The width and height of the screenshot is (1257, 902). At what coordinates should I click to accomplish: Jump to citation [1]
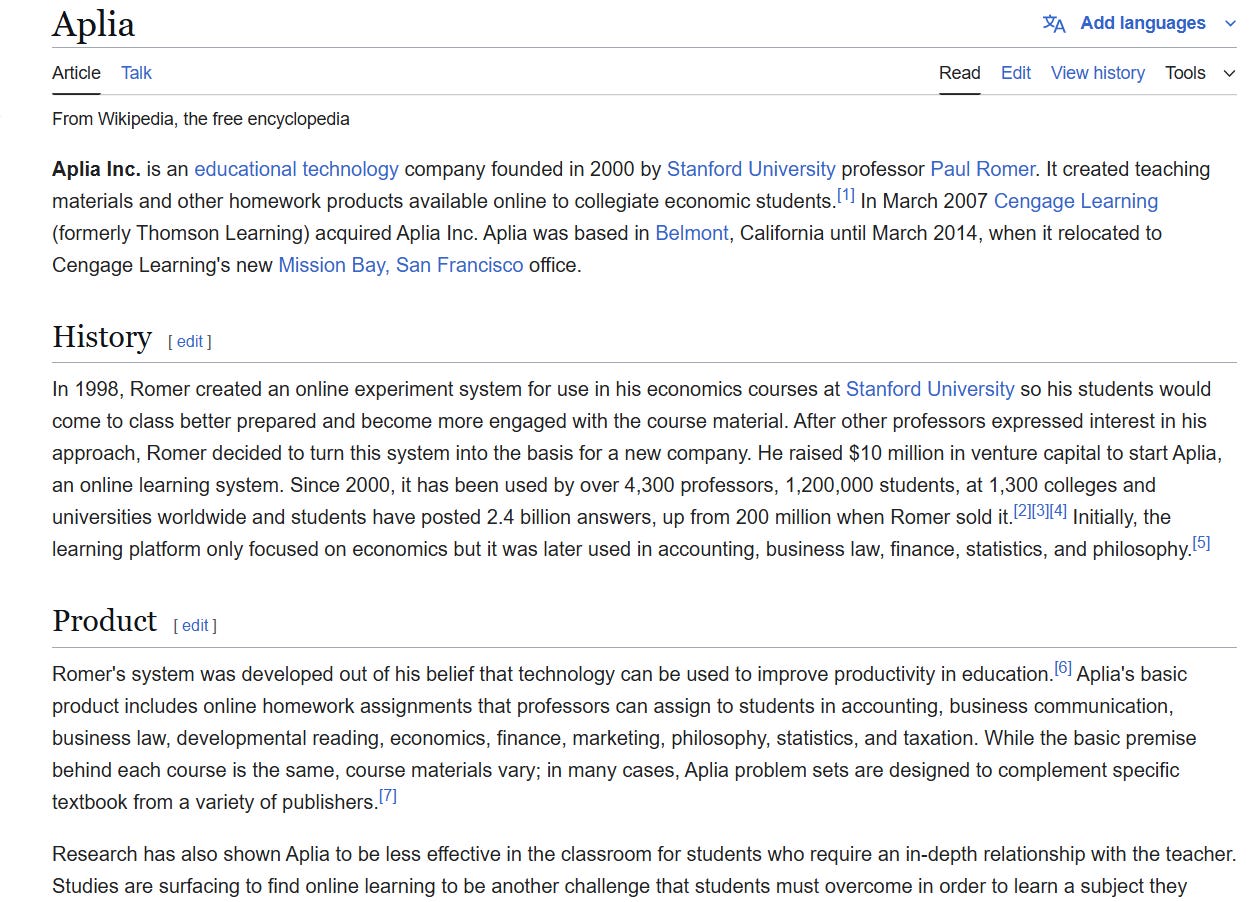[x=846, y=195]
